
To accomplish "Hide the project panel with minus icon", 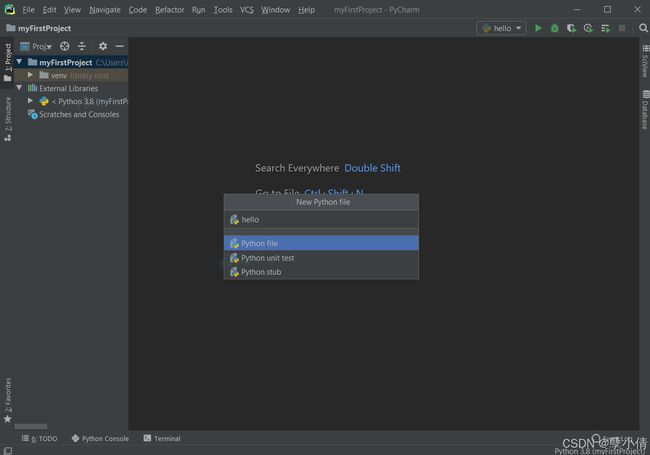I will [x=120, y=46].
